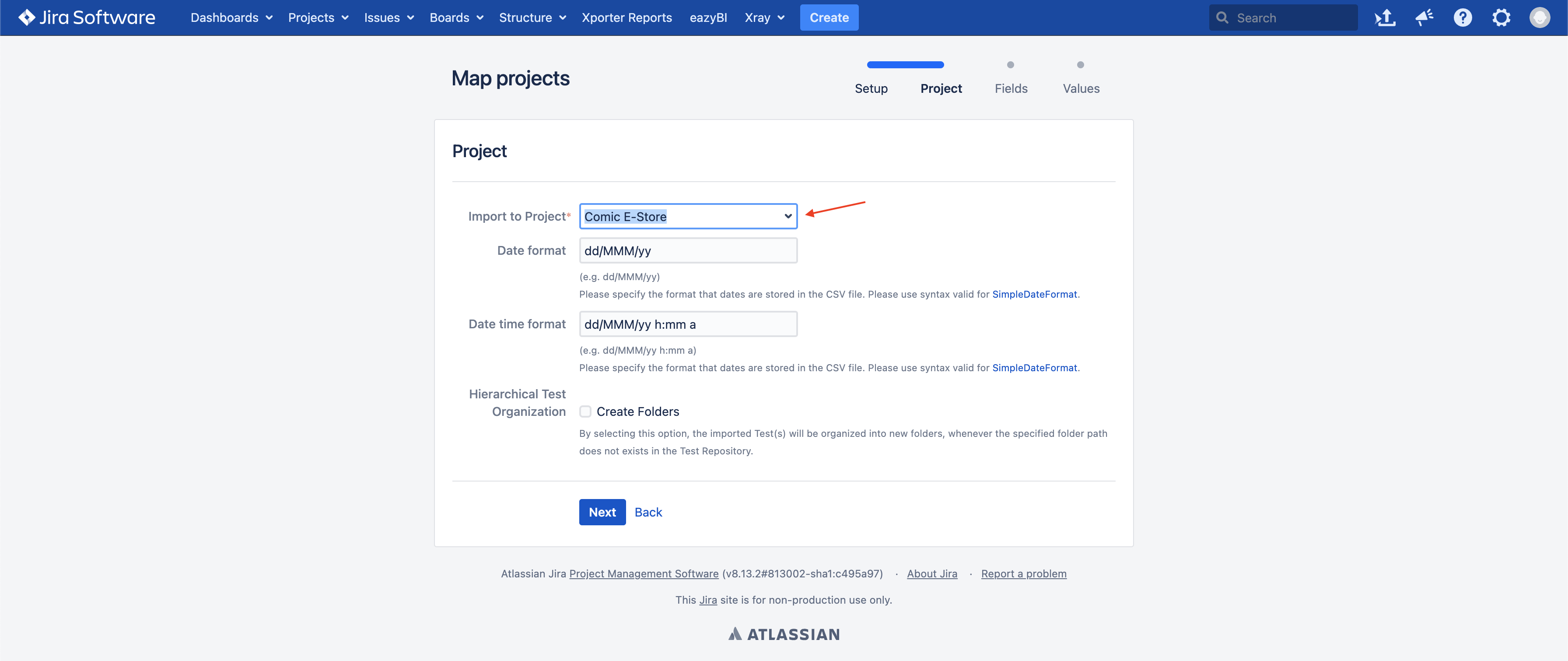Click the blue Create button
The image size is (1568, 661).
[x=829, y=18]
